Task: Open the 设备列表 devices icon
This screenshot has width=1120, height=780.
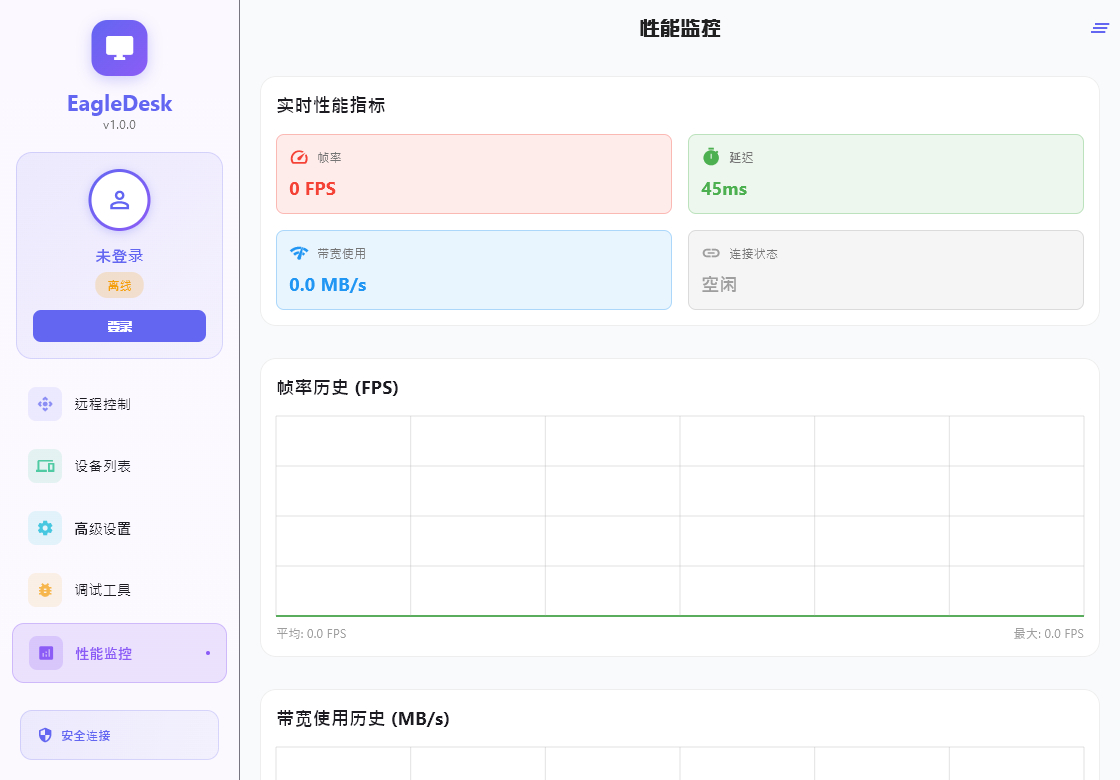Action: click(x=44, y=466)
